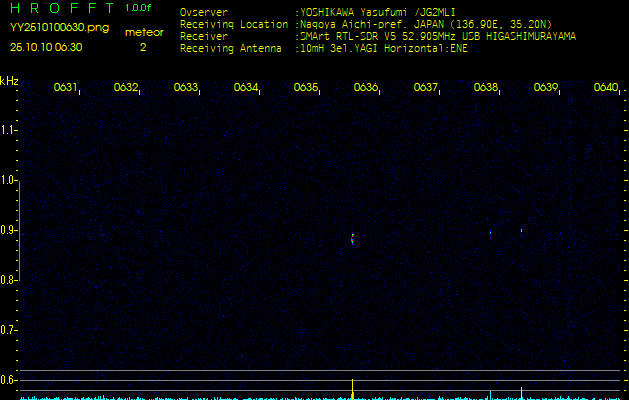The image size is (629, 400).
Task: Click the Receiving Antenna label
Action: click(231, 49)
